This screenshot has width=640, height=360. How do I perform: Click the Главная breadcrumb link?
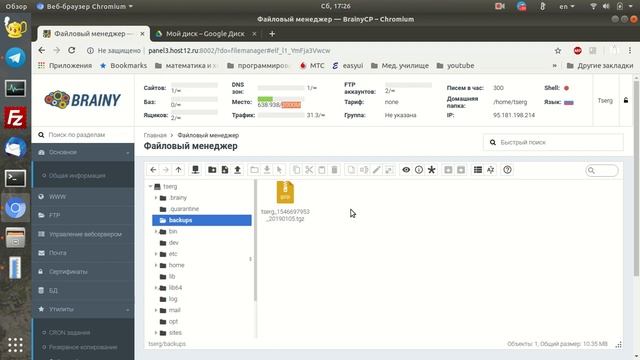coord(155,135)
